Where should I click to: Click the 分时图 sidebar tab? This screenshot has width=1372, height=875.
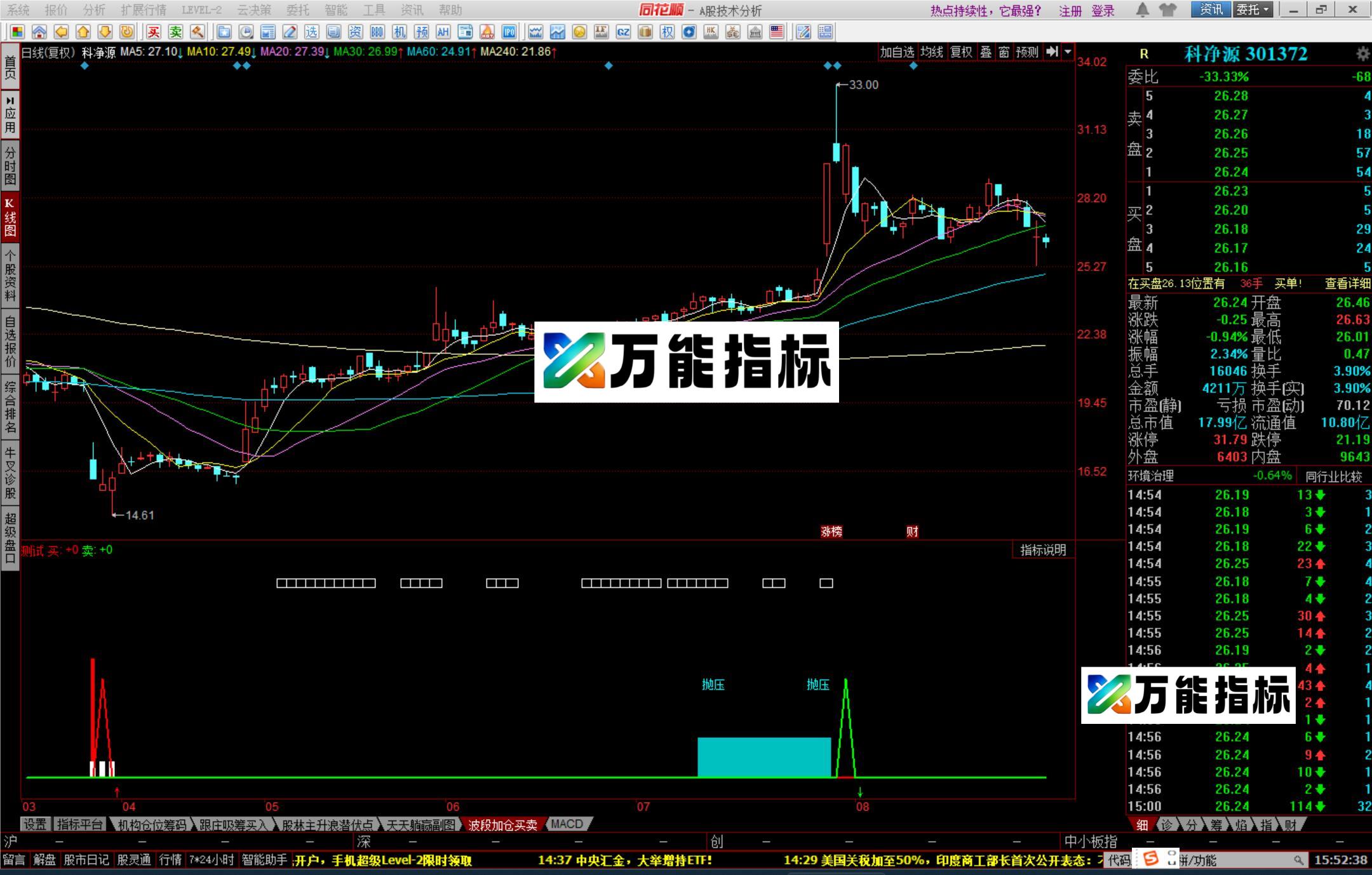tap(10, 165)
